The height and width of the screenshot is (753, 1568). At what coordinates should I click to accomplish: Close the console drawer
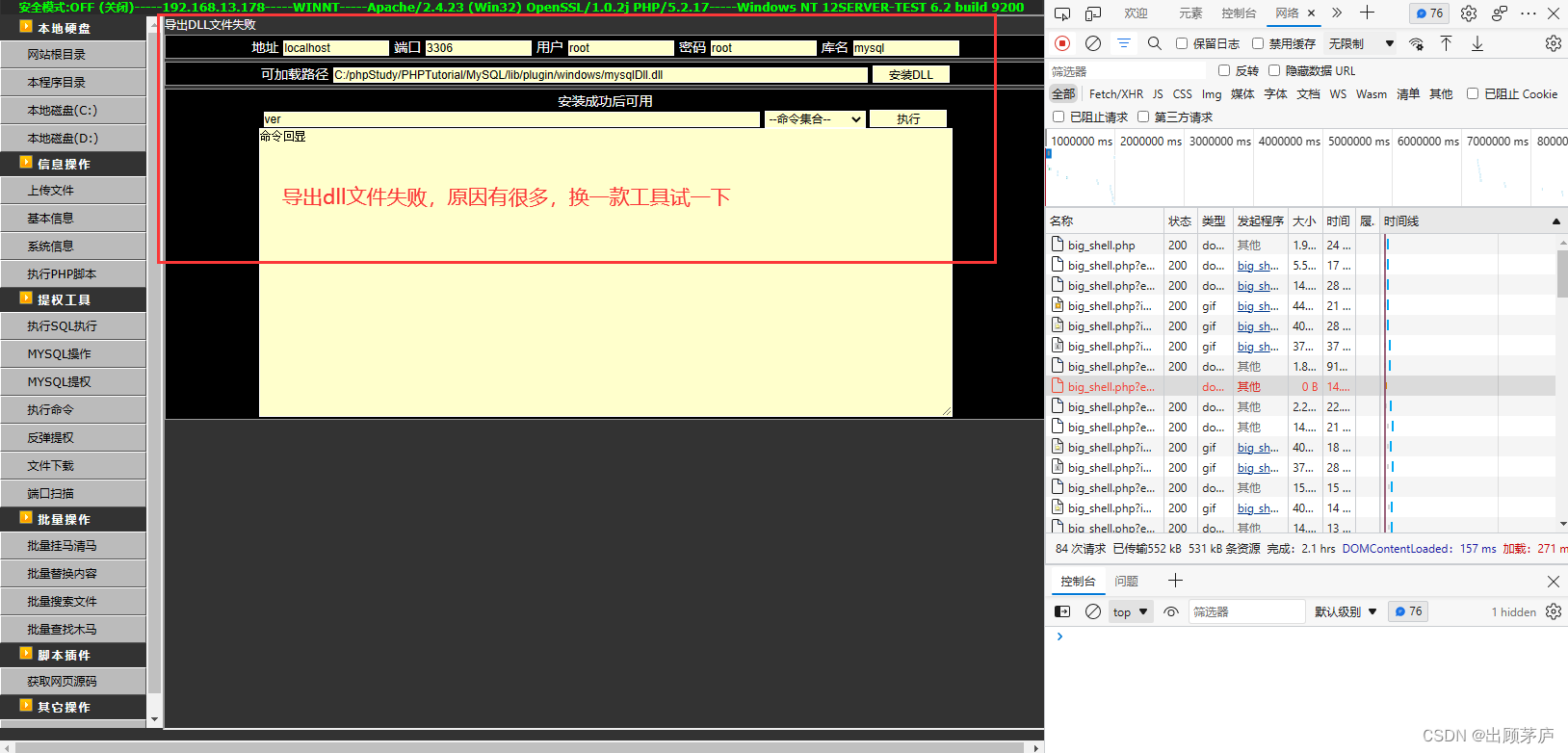click(x=1554, y=581)
